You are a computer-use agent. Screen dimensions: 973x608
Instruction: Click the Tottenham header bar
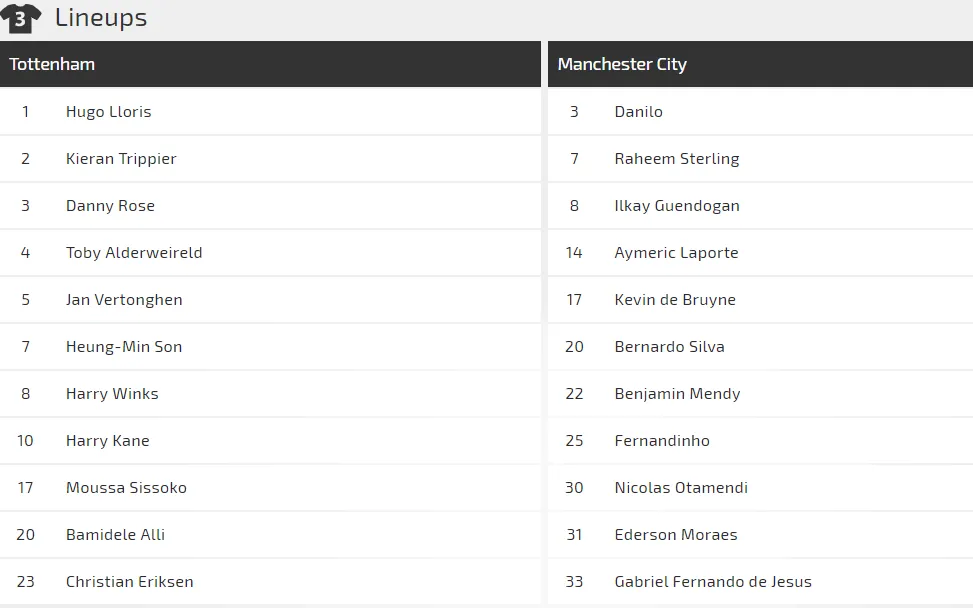coord(270,63)
